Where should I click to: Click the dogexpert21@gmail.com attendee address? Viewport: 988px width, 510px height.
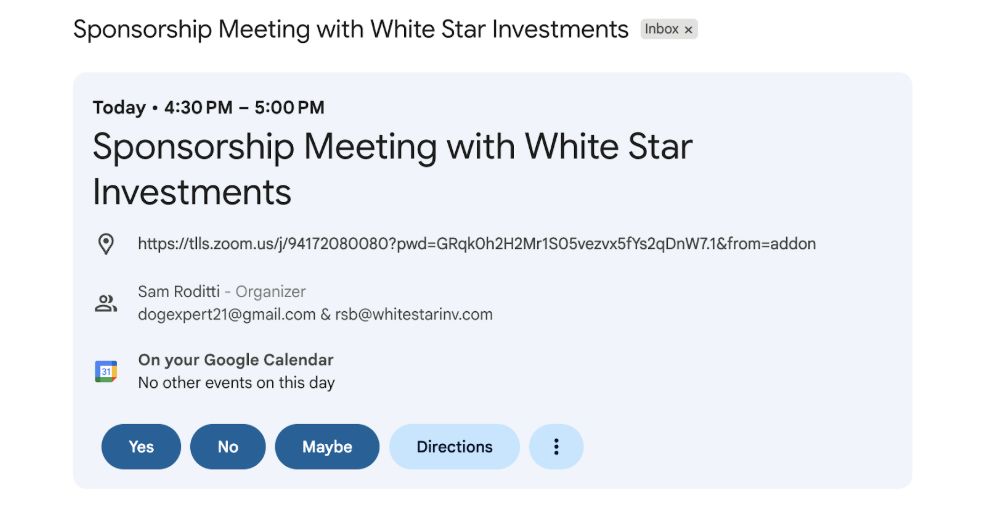click(226, 314)
